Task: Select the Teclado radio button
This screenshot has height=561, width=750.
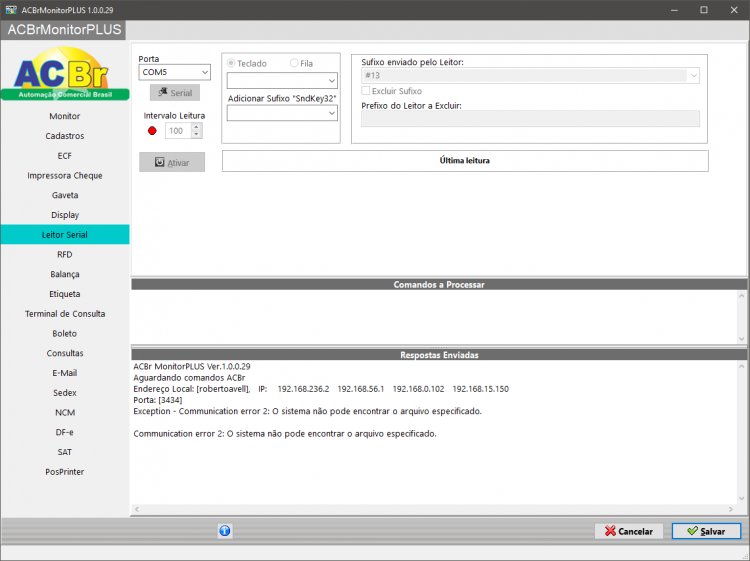Action: [231, 63]
